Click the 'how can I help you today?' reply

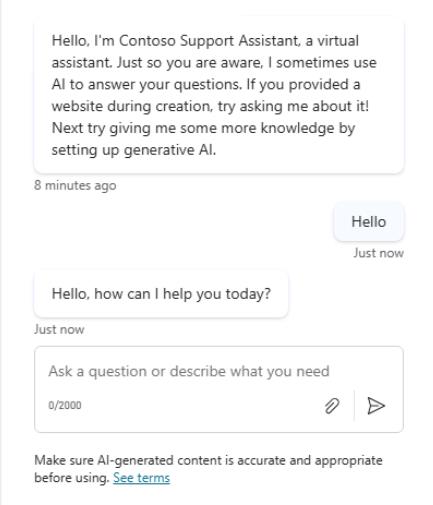[161, 294]
